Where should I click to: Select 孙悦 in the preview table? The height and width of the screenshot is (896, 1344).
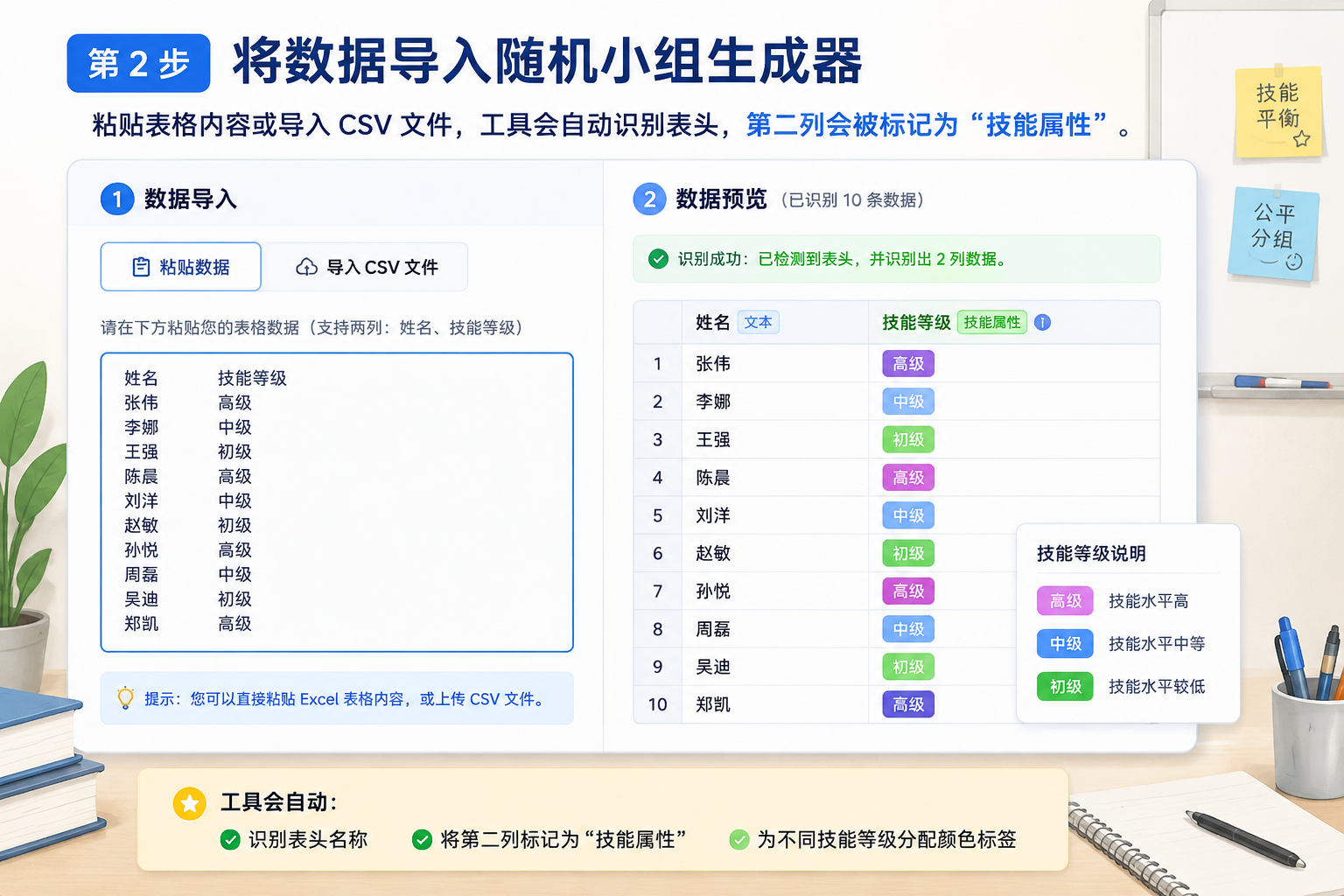713,591
